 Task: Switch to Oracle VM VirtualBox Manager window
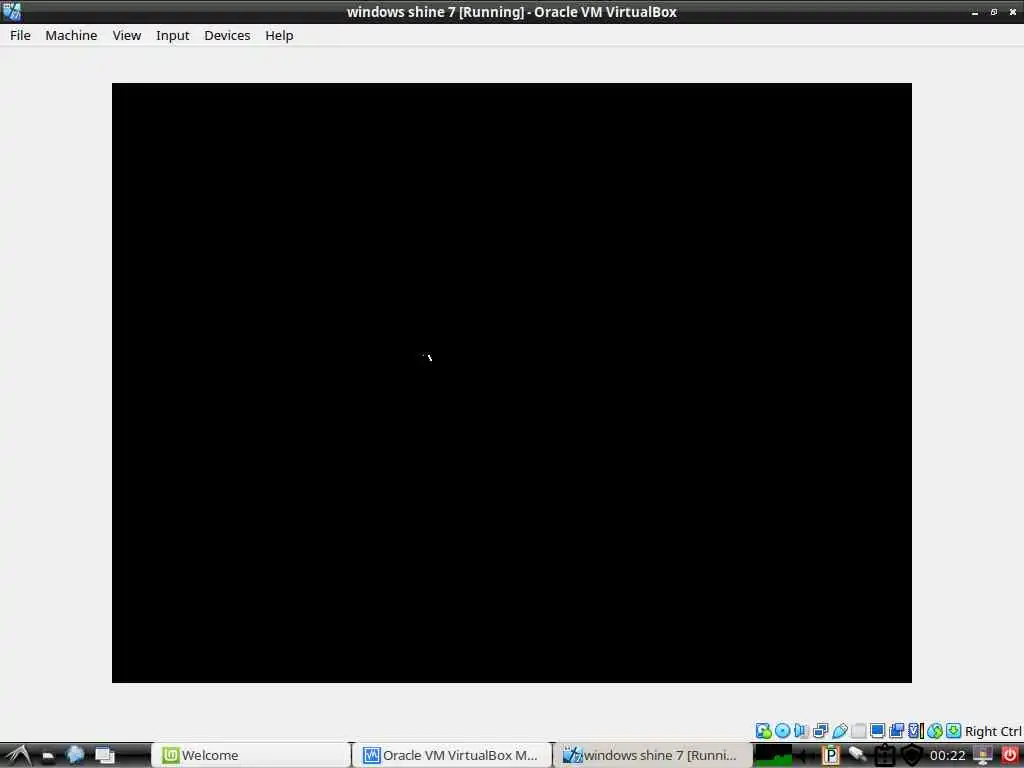pyautogui.click(x=452, y=756)
